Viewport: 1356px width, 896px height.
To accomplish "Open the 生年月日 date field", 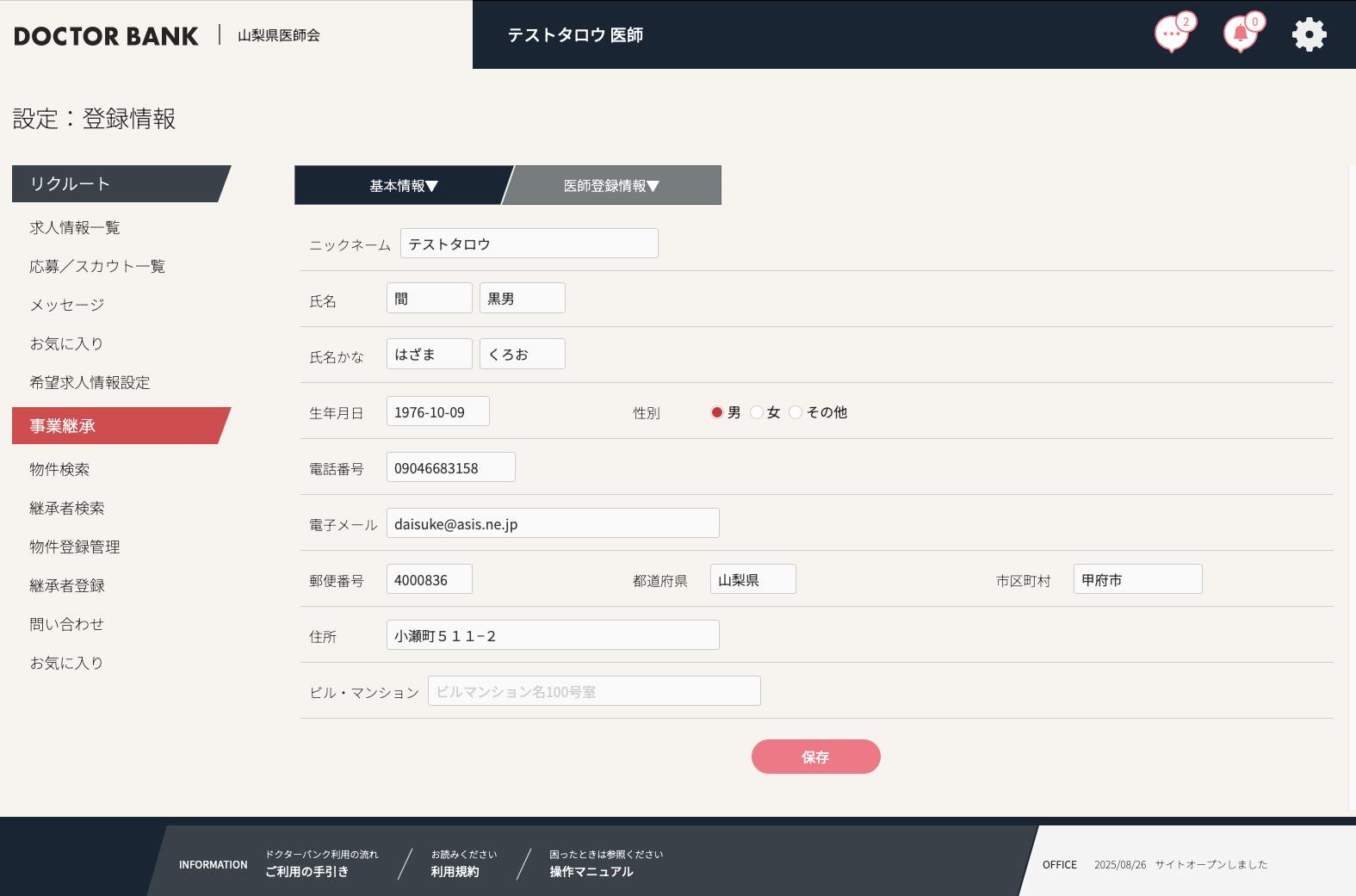I will coord(437,411).
